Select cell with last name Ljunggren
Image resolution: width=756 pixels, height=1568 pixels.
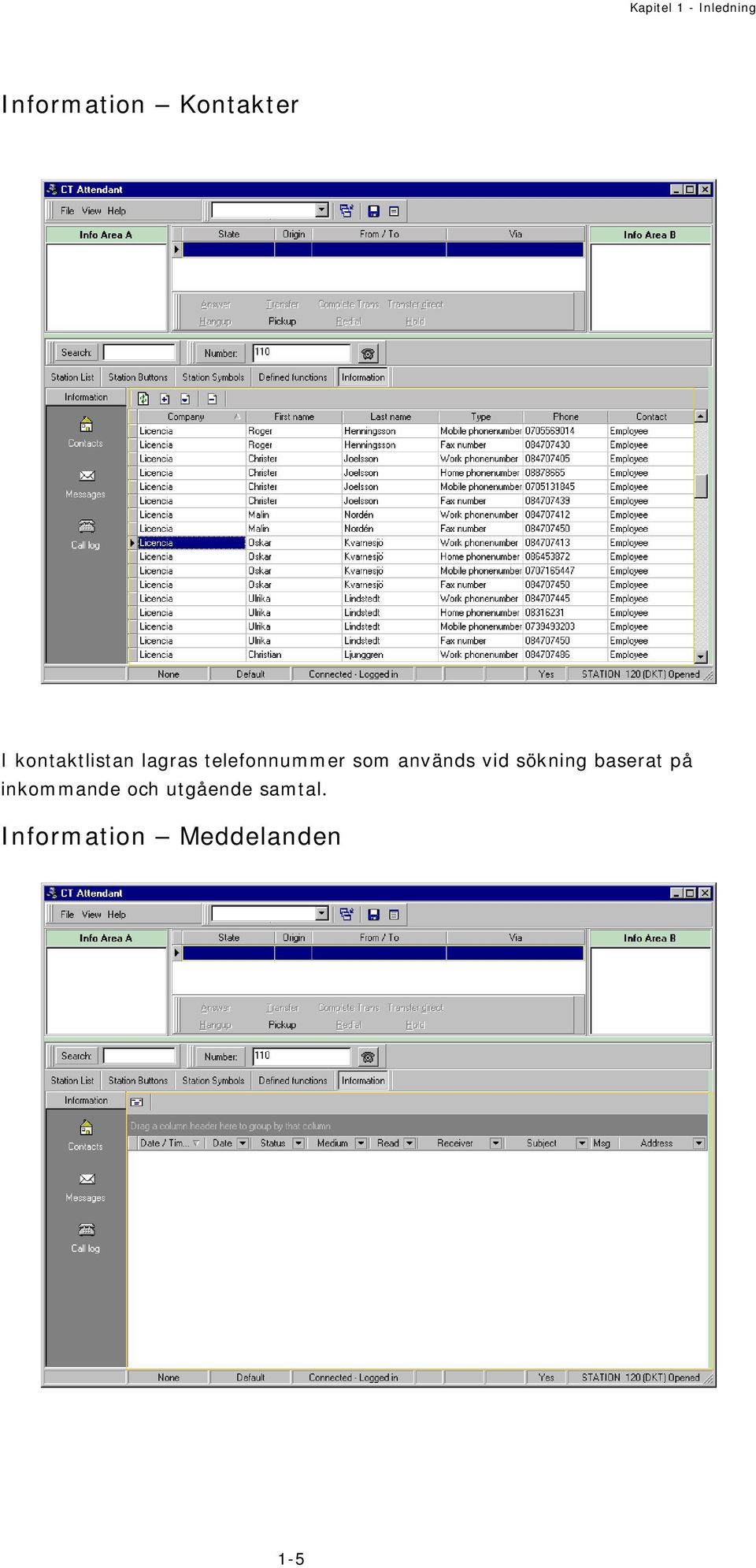pos(390,655)
